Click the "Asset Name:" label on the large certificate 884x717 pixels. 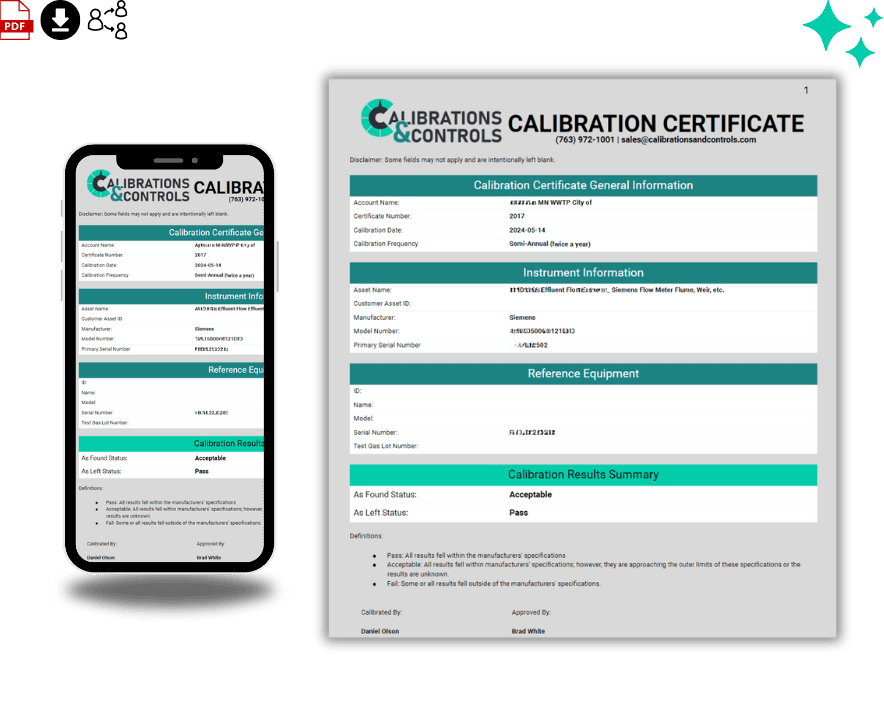372,290
